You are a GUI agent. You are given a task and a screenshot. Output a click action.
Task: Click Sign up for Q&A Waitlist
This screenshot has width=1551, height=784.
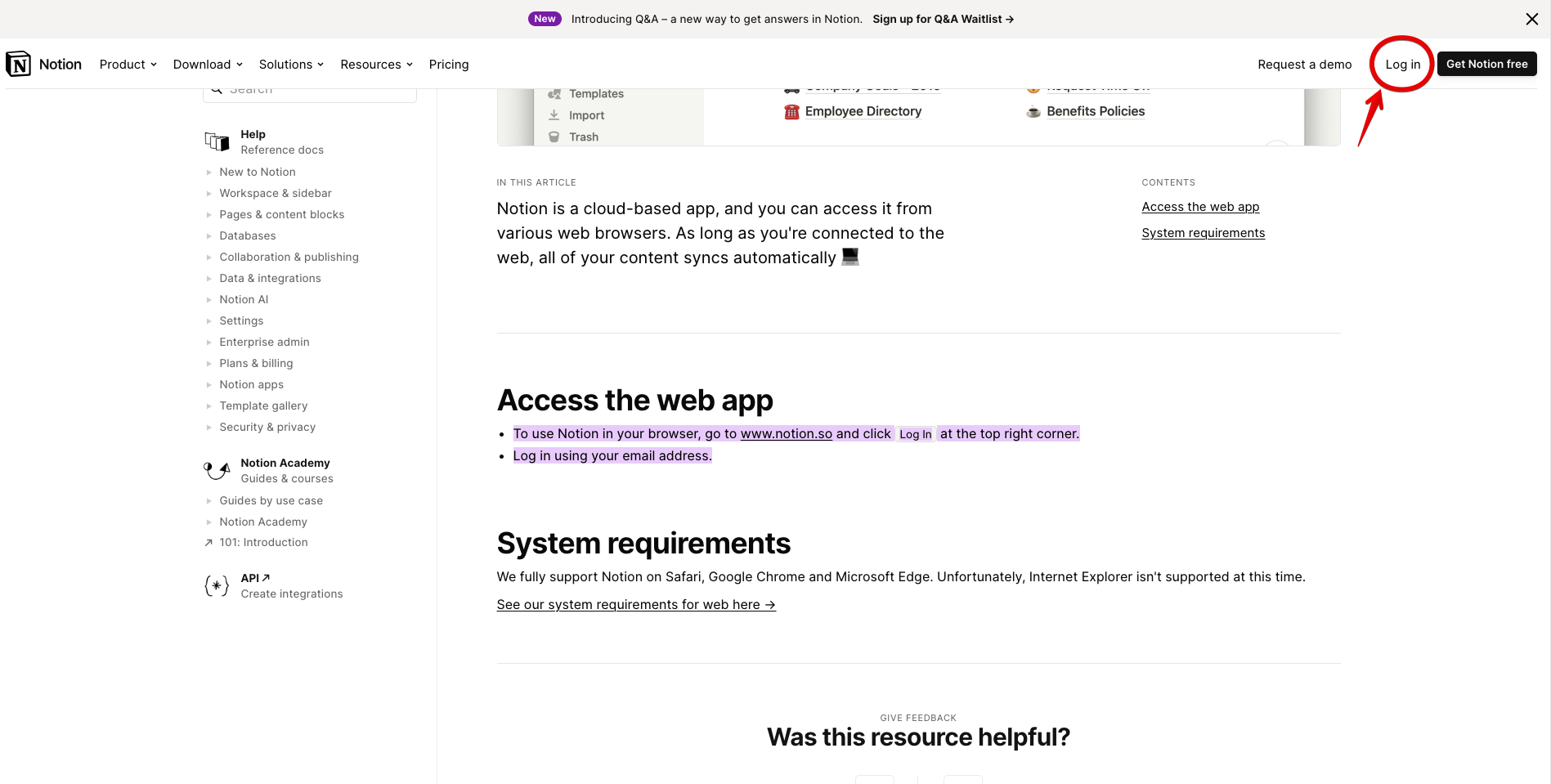[x=943, y=19]
